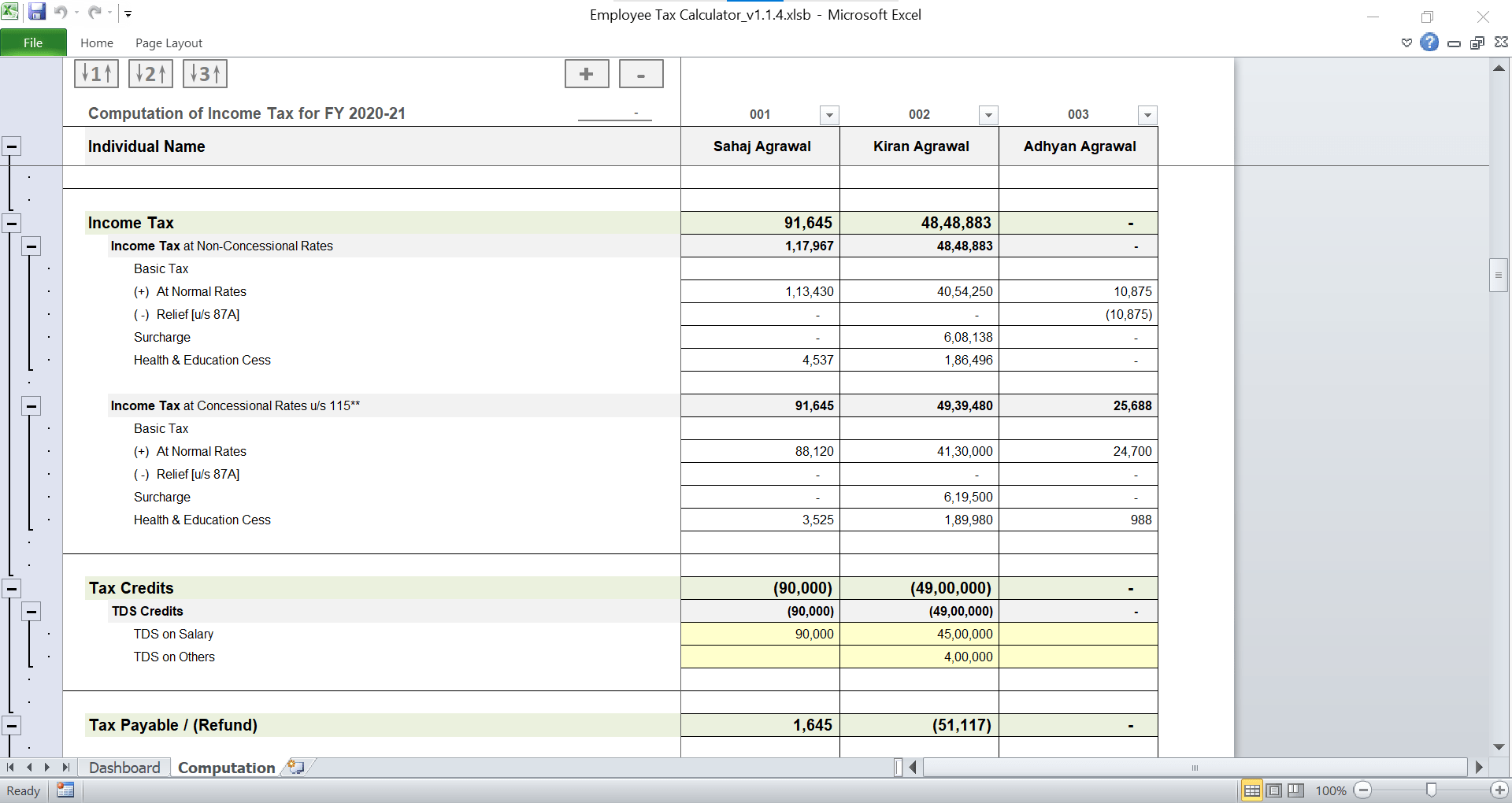Open filter dropdown for column 001

coord(829,116)
